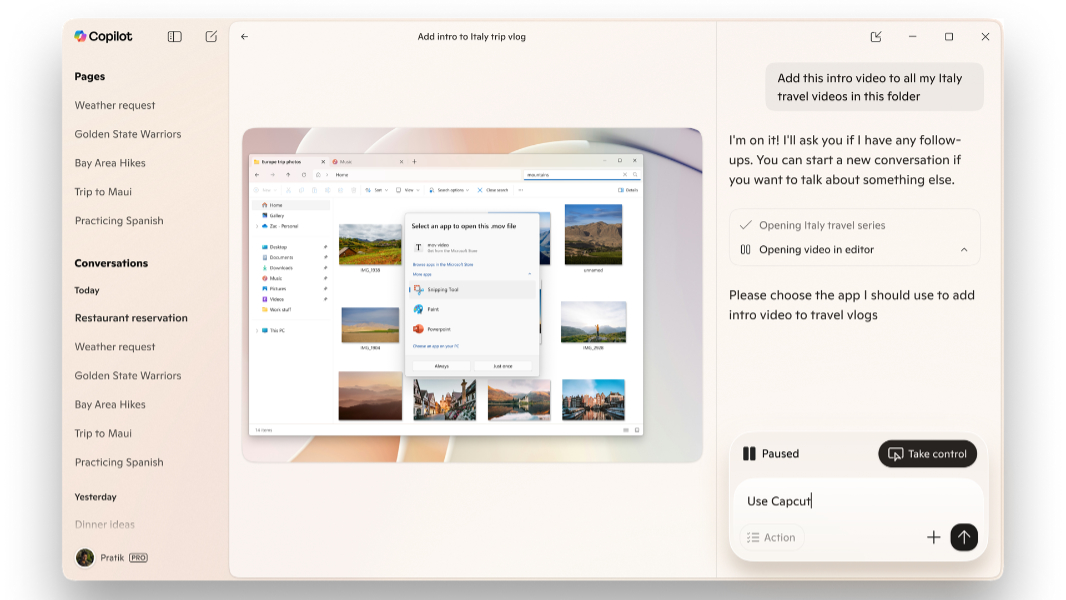The height and width of the screenshot is (600, 1066).
Task: Add an attachment with the plus icon
Action: click(x=933, y=537)
